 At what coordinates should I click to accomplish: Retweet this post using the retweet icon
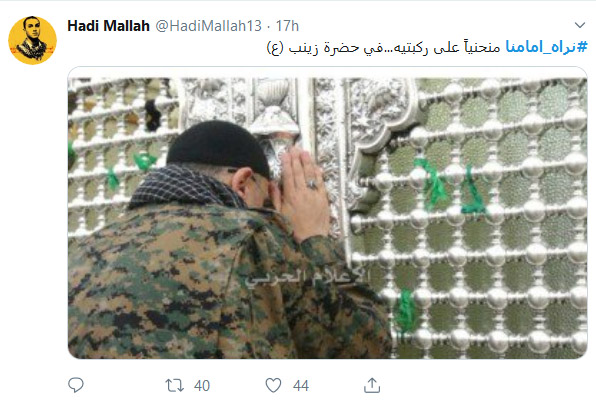tap(174, 386)
